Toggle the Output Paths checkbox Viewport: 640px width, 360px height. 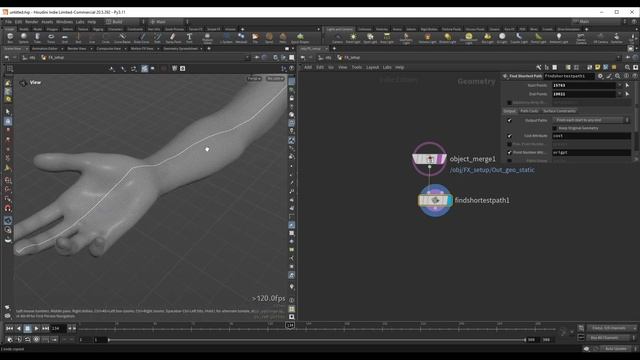[509, 120]
